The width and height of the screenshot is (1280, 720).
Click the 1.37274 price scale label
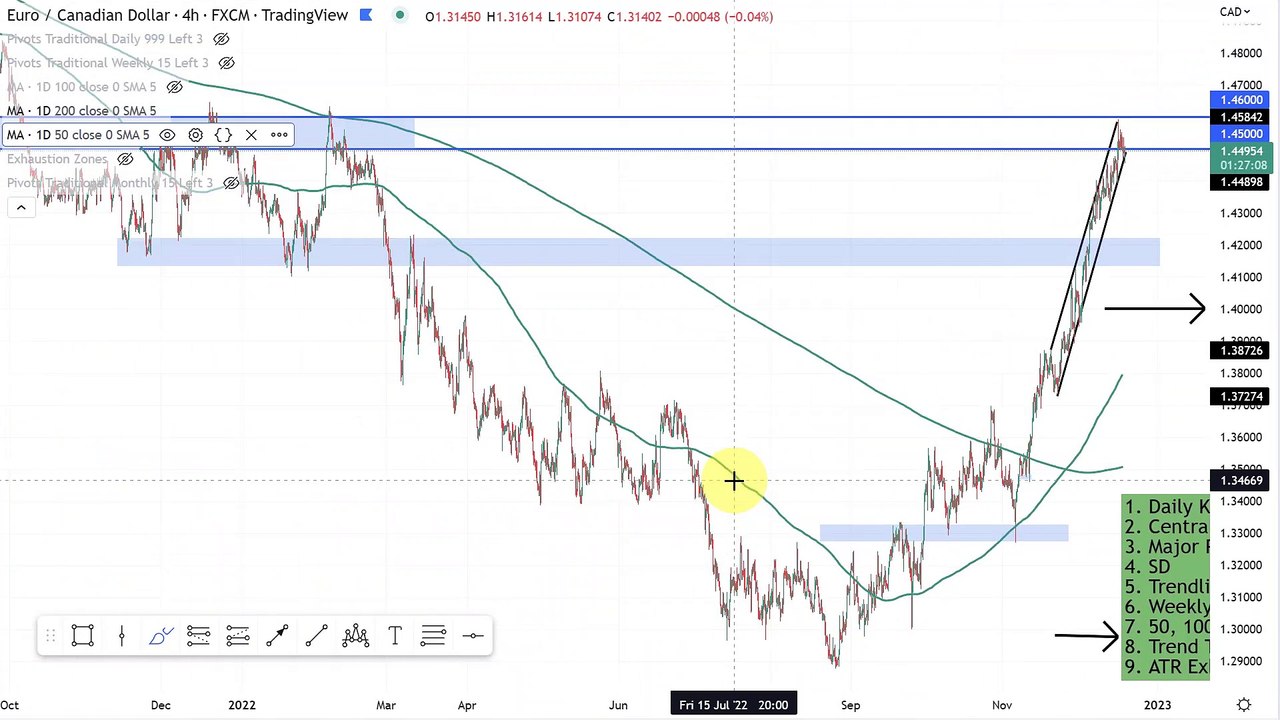(1239, 397)
